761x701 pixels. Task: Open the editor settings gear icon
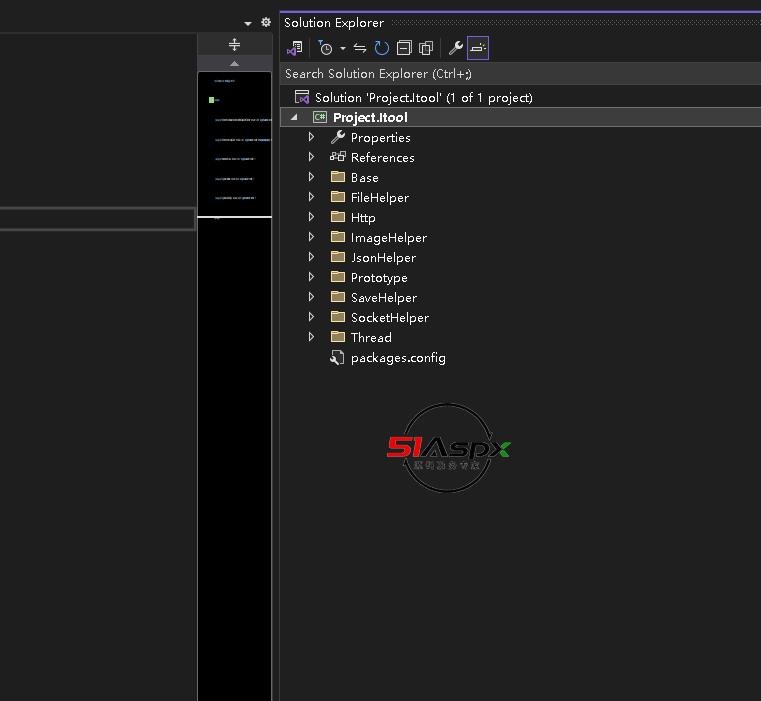(x=266, y=22)
